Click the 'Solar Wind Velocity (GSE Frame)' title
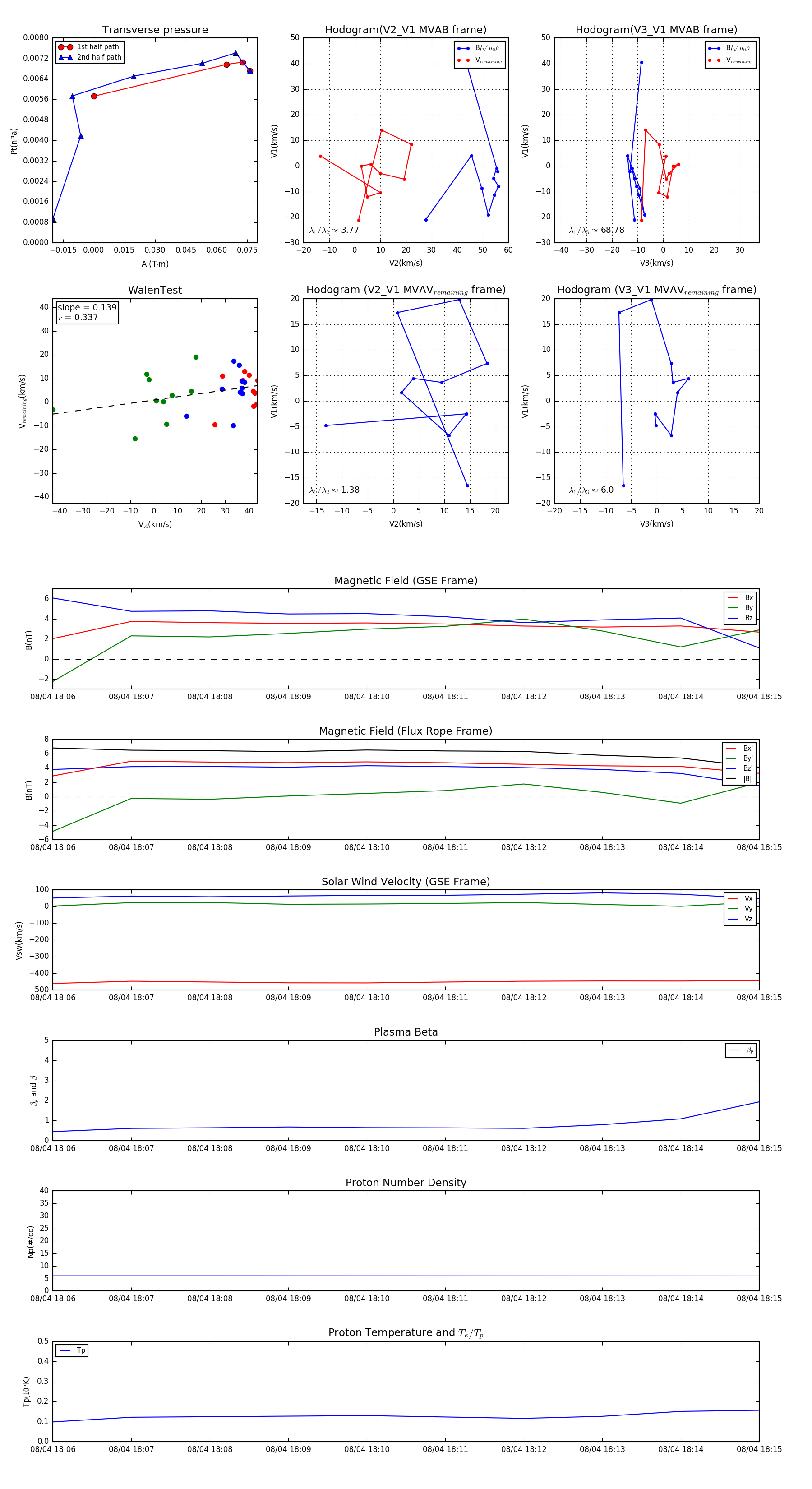Image resolution: width=812 pixels, height=1489 pixels. [406, 882]
